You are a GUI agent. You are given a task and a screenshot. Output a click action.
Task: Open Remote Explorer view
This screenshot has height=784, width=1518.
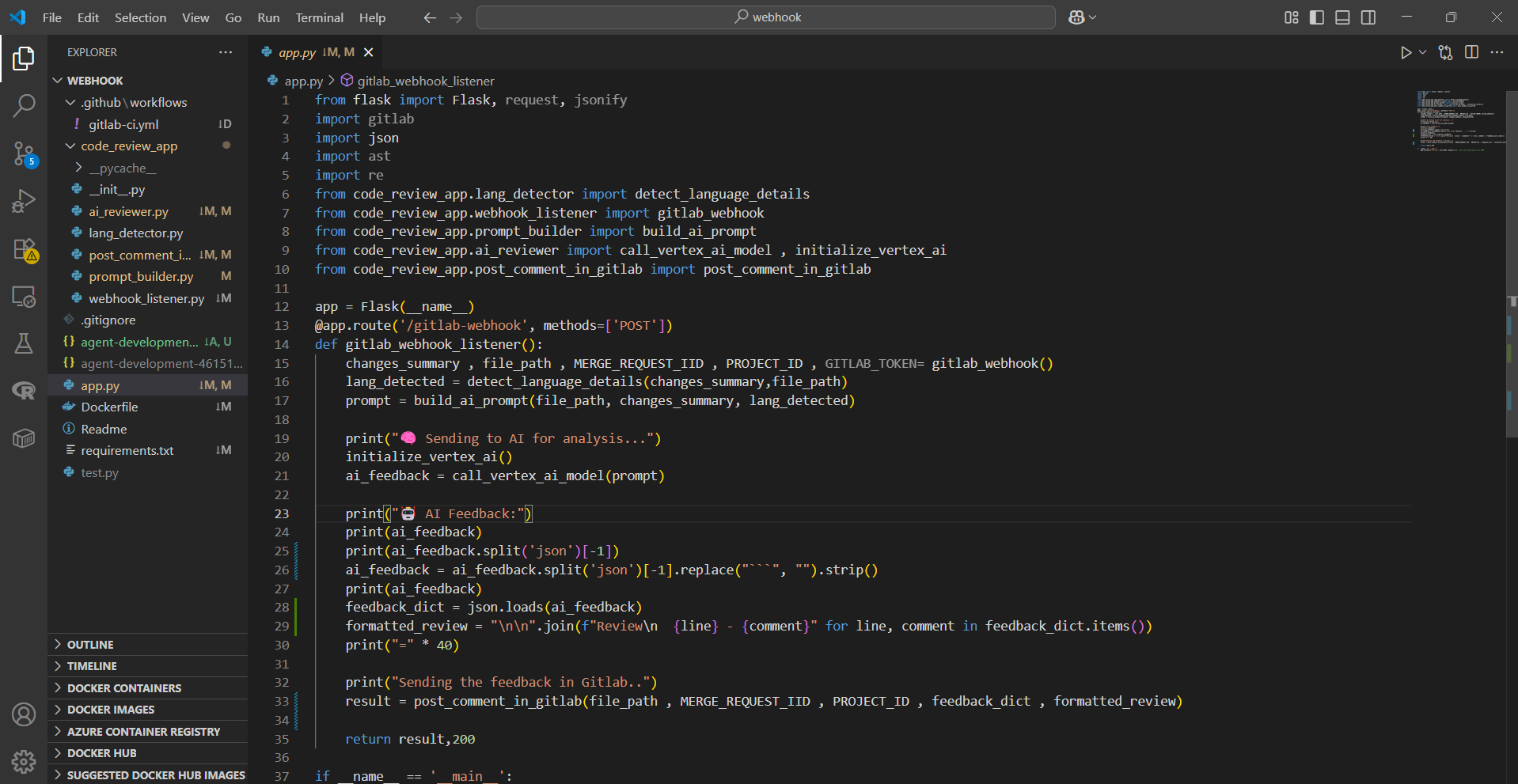click(x=24, y=297)
